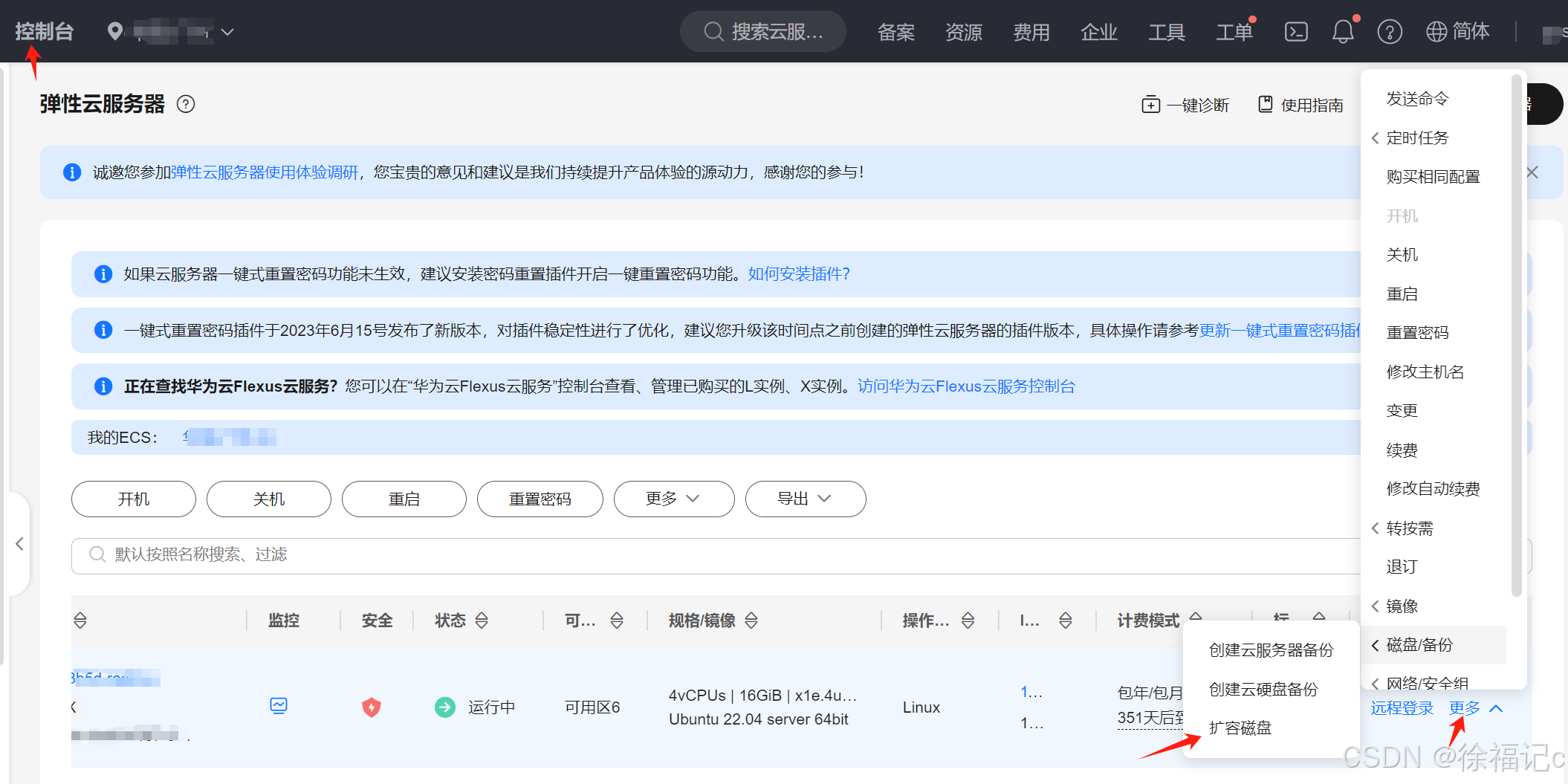
Task: Click the region location pin icon
Action: 114,31
